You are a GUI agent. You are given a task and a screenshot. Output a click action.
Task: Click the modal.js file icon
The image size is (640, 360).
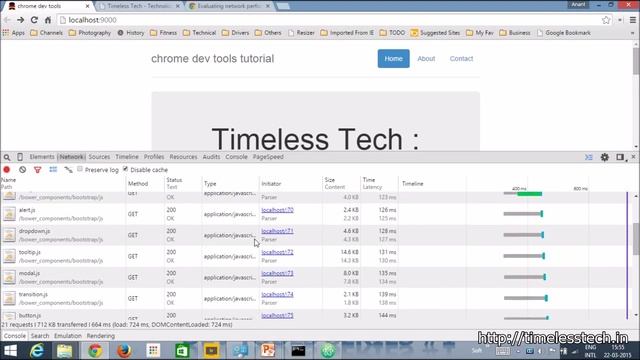click(x=9, y=277)
